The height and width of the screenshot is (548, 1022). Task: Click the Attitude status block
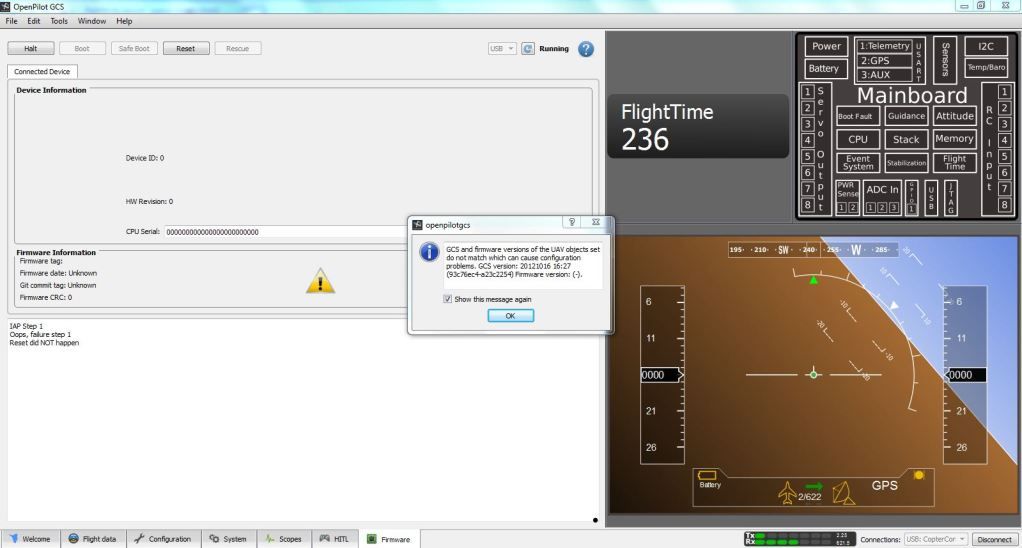click(x=954, y=116)
